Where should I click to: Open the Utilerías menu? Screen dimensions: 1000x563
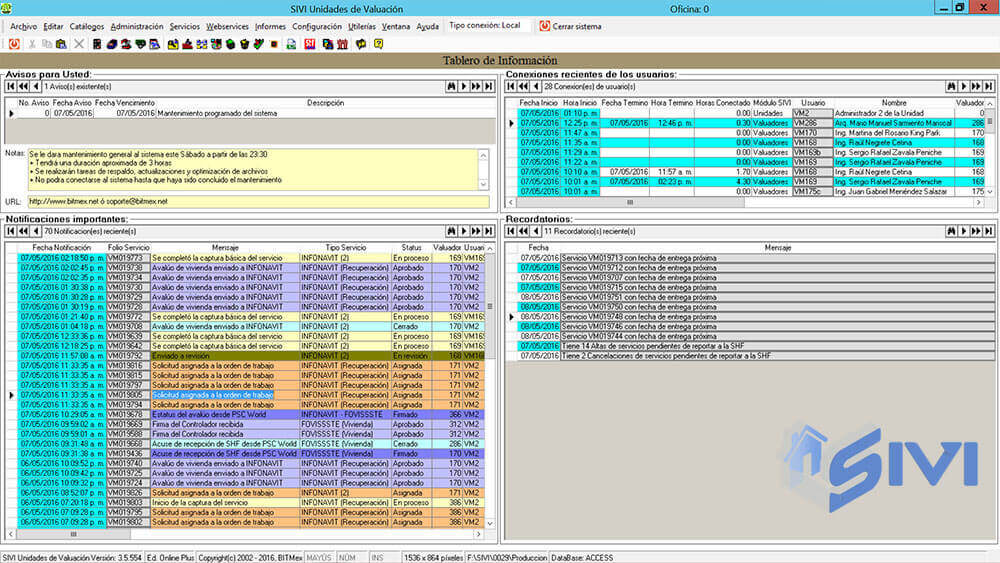click(x=362, y=27)
